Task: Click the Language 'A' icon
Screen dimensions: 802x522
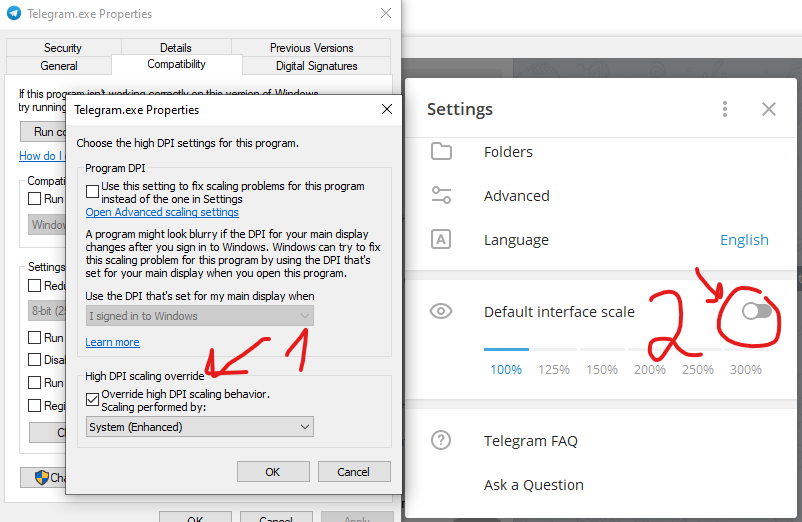Action: pos(441,239)
